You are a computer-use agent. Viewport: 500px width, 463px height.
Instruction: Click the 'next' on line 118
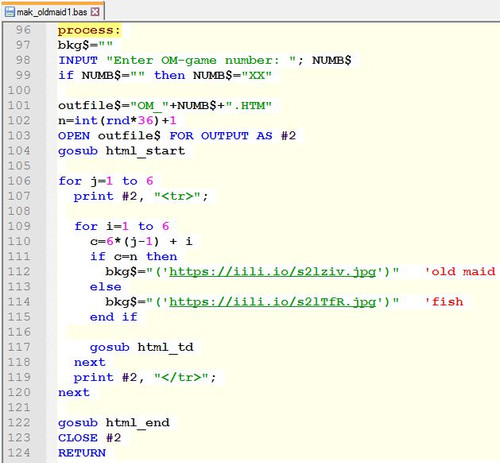point(90,362)
